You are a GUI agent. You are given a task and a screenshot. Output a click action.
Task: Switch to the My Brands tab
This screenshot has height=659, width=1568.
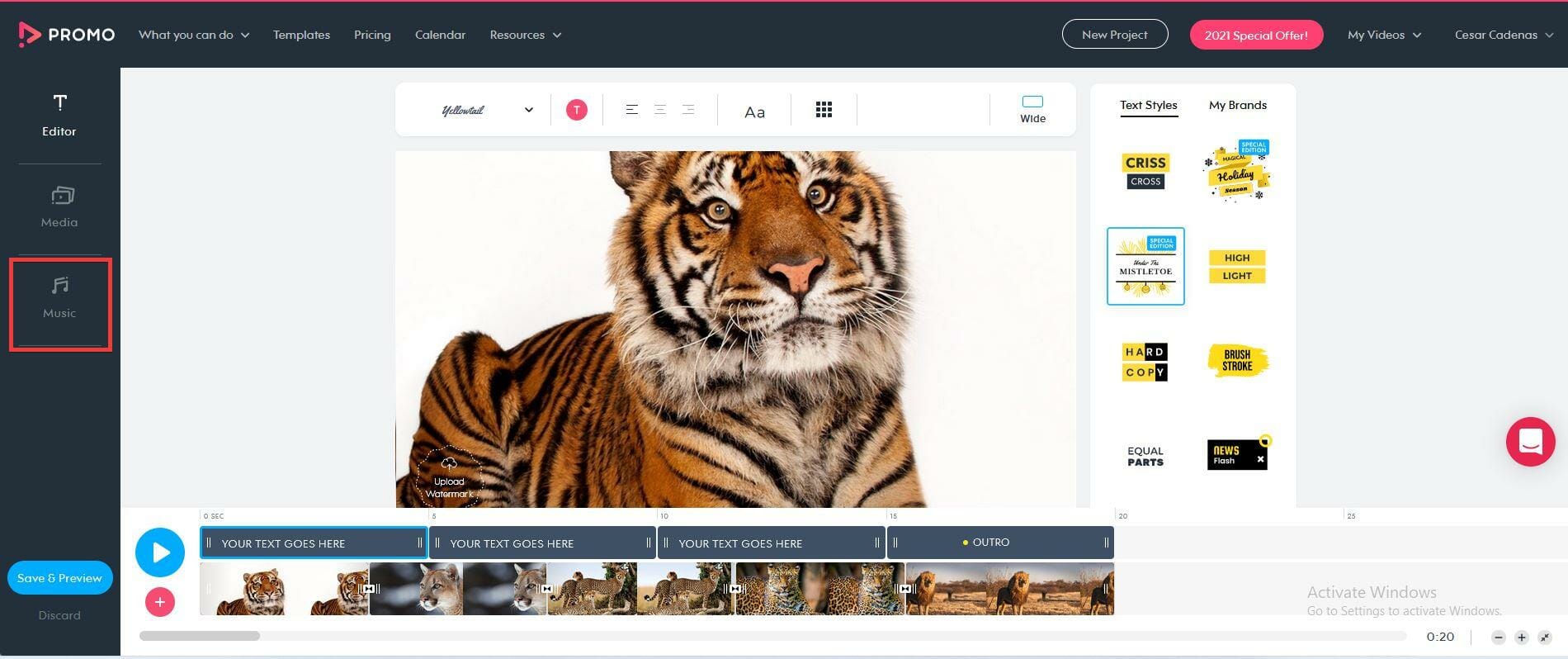click(1237, 105)
